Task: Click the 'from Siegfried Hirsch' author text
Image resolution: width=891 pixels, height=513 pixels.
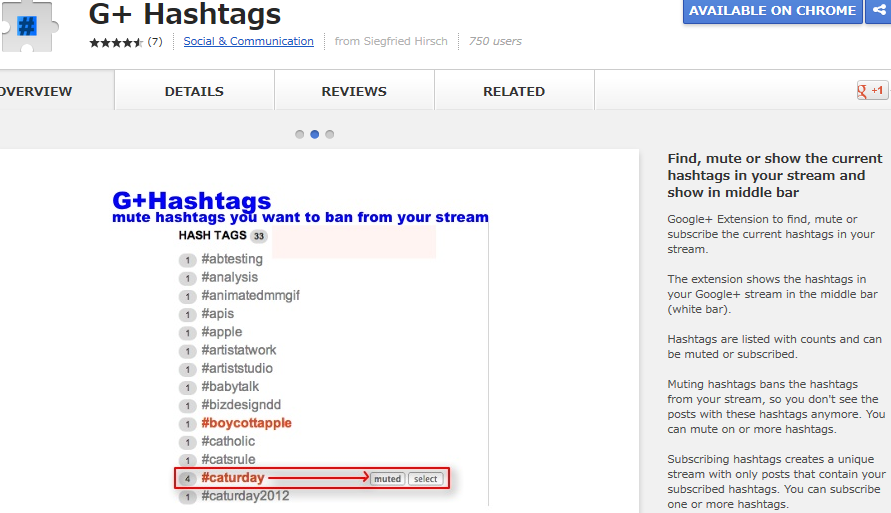Action: (391, 41)
